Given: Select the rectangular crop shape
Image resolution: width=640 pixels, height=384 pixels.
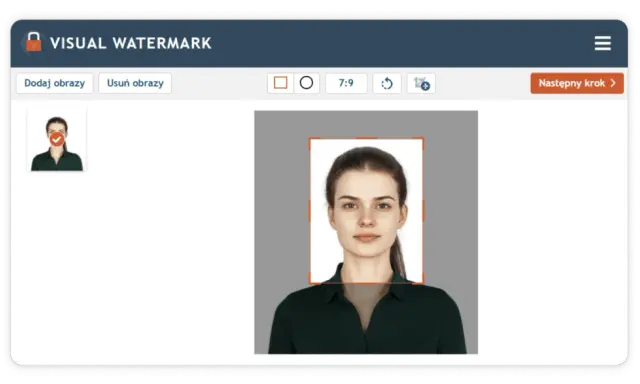Looking at the screenshot, I should (280, 83).
